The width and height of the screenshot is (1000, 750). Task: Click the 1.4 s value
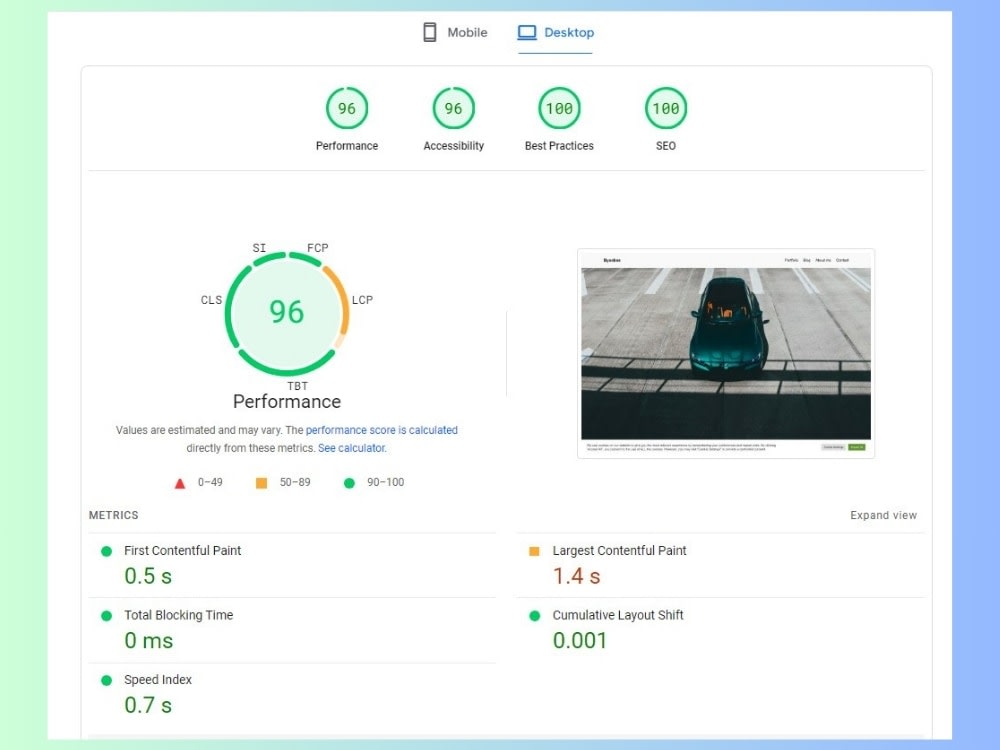(577, 577)
